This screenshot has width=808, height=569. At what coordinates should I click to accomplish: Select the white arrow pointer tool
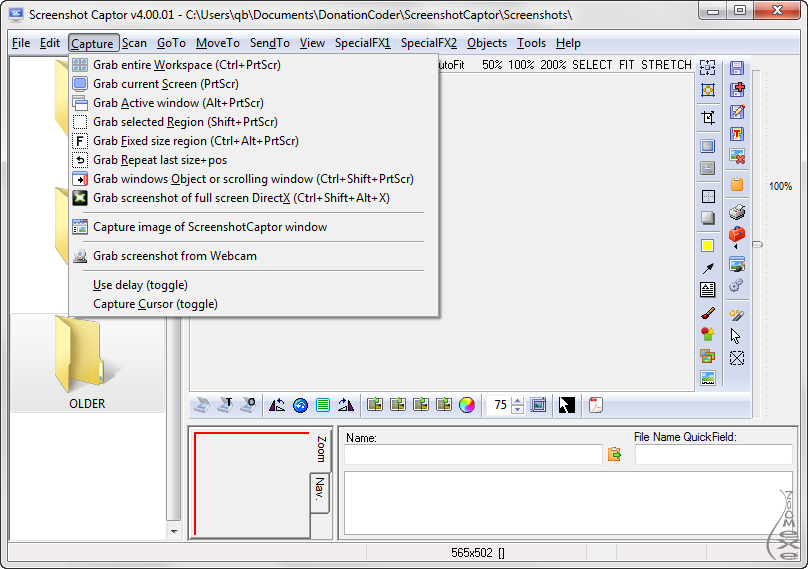(735, 336)
